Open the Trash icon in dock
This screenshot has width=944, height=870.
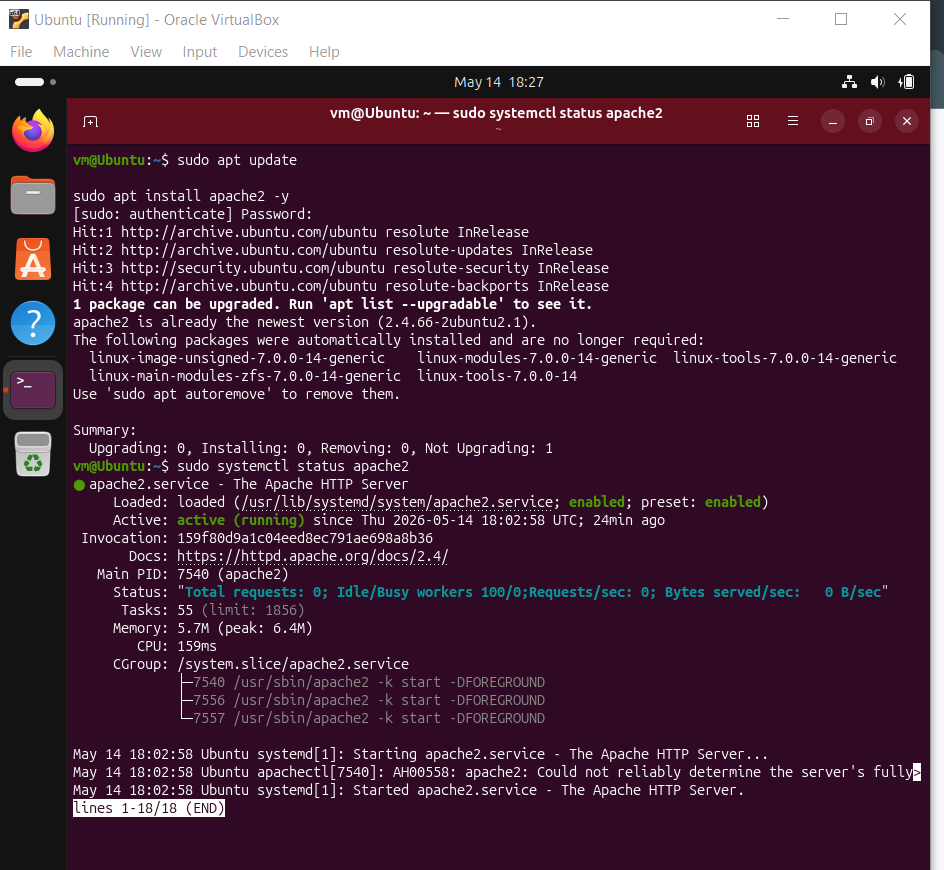33,454
